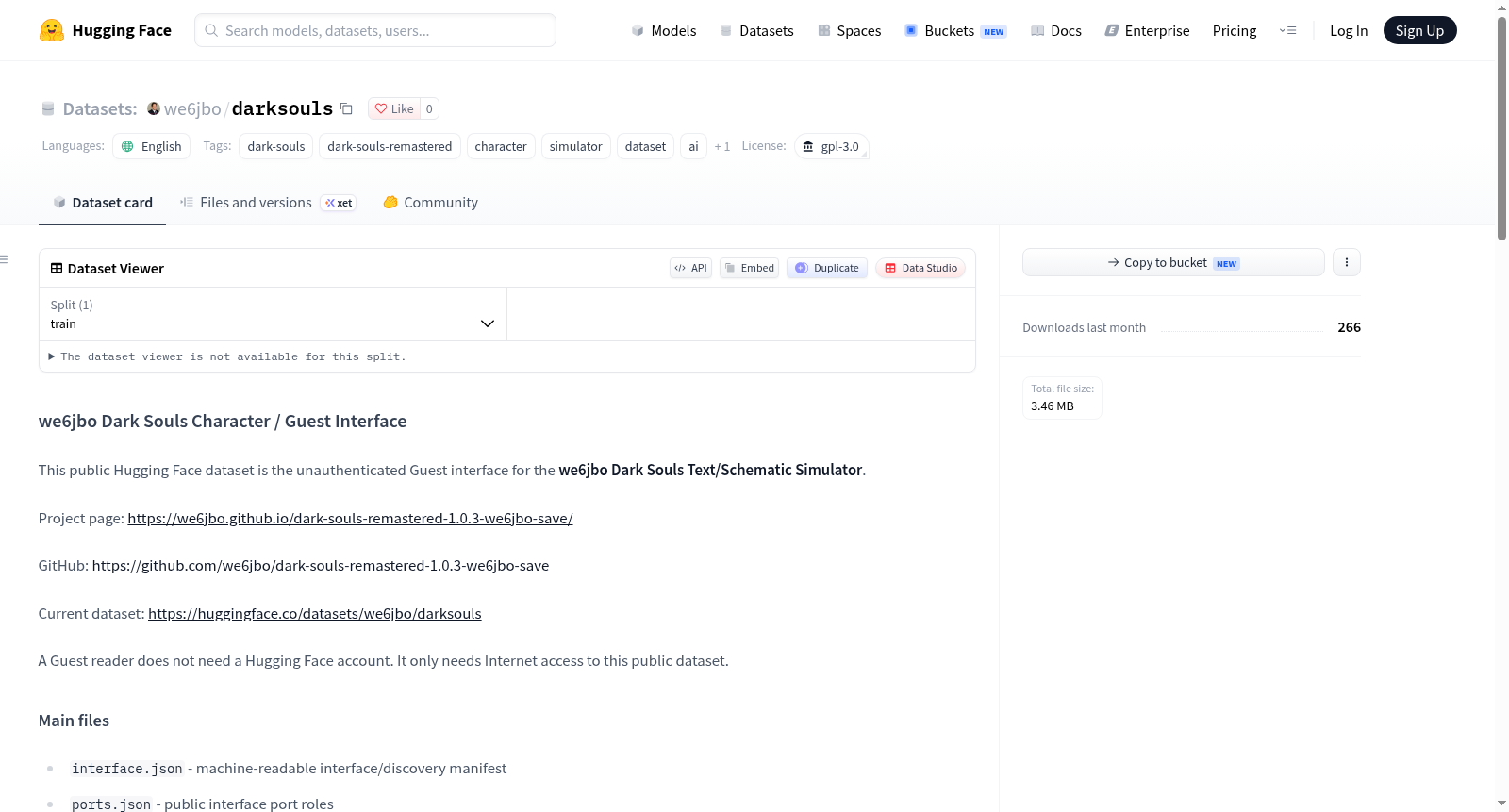This screenshot has height=812, width=1509.
Task: Go to the Pricing page
Action: (x=1235, y=30)
